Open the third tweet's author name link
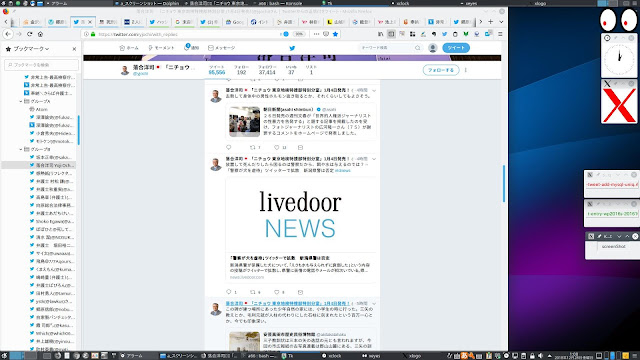The image size is (640, 360). [288, 304]
